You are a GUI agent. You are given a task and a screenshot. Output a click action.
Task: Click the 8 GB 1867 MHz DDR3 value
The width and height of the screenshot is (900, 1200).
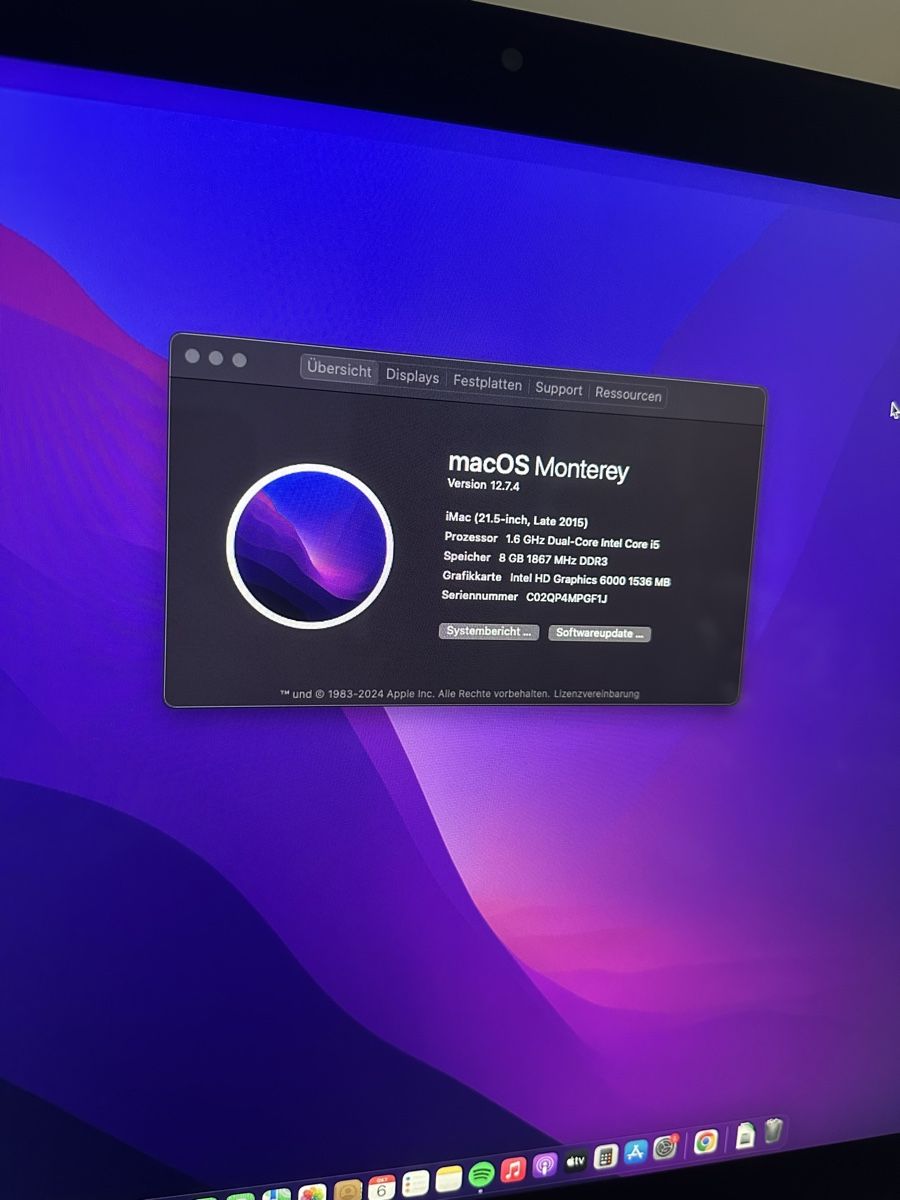(553, 560)
